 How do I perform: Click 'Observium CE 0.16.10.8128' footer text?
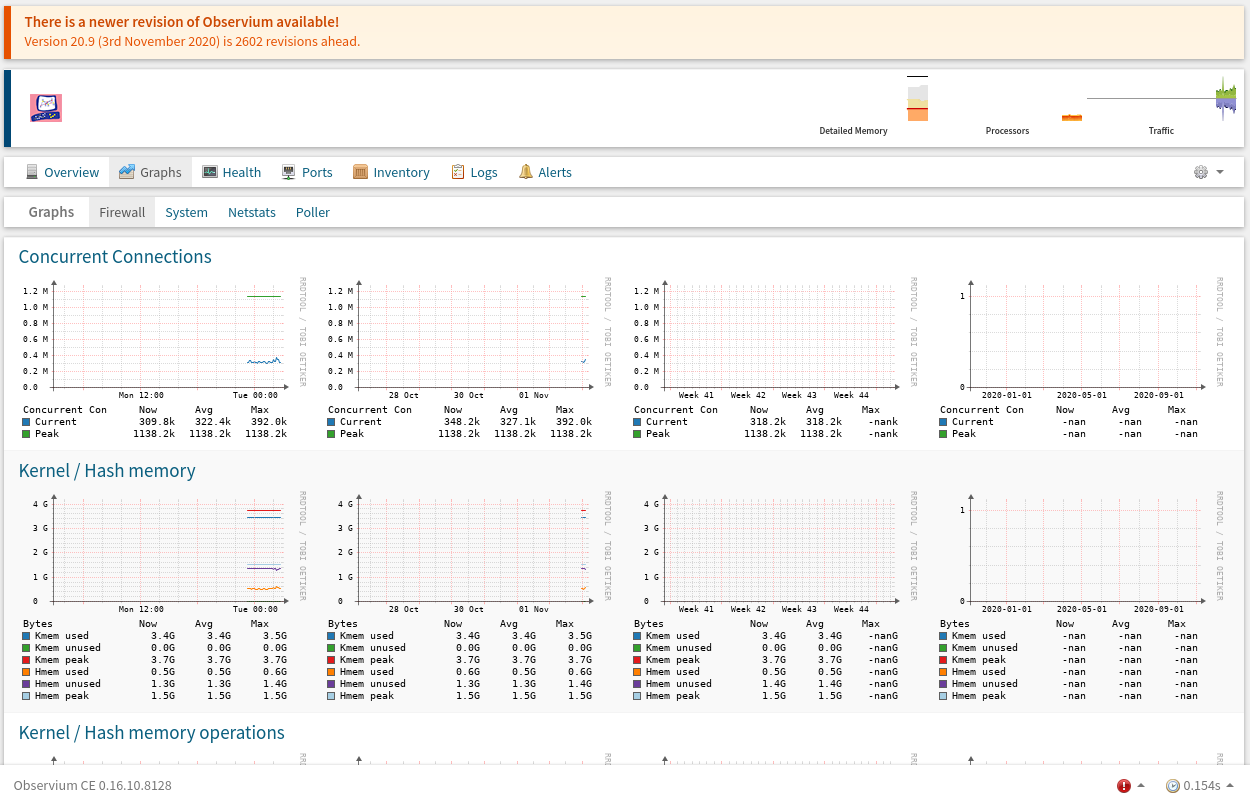click(x=92, y=786)
